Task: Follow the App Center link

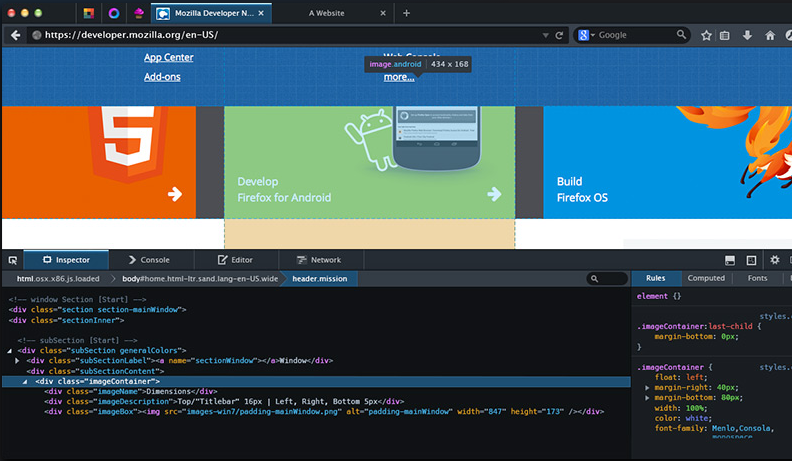Action: pos(169,58)
